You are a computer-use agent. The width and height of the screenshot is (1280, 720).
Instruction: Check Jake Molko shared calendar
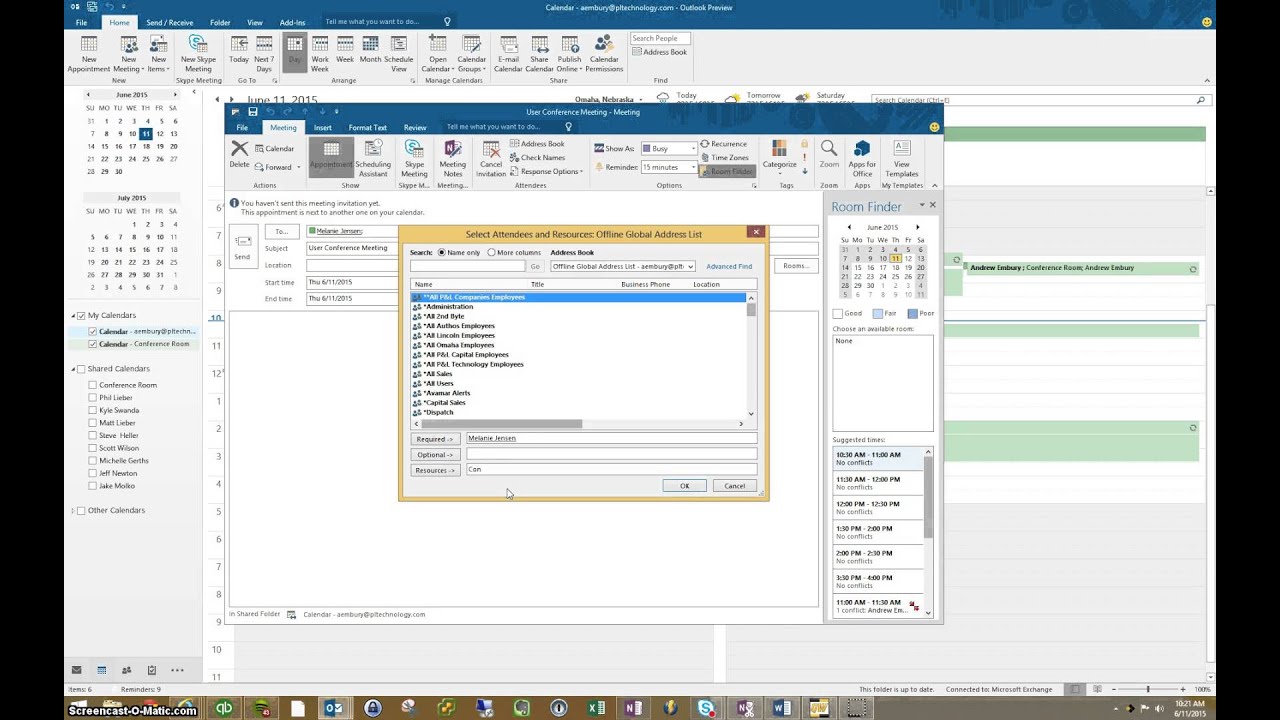click(x=93, y=486)
